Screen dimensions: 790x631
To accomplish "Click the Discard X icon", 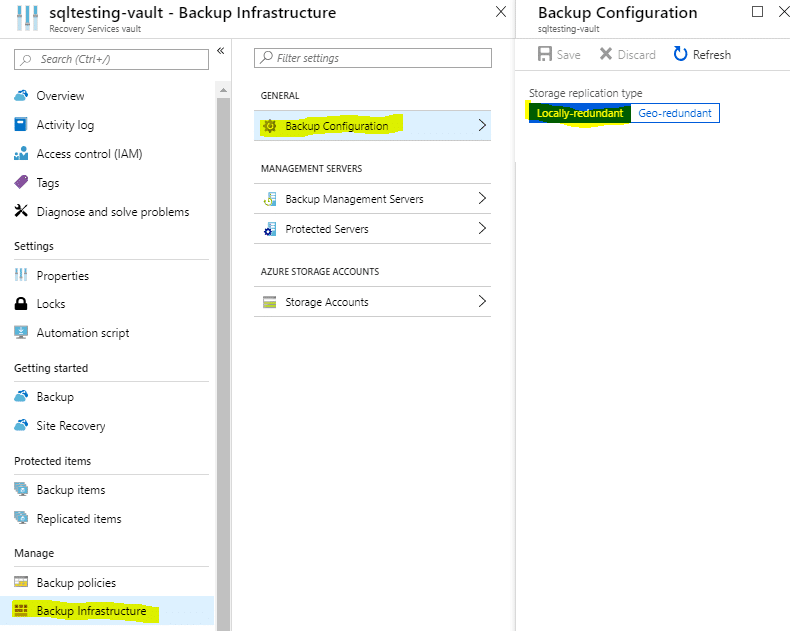I will (606, 54).
